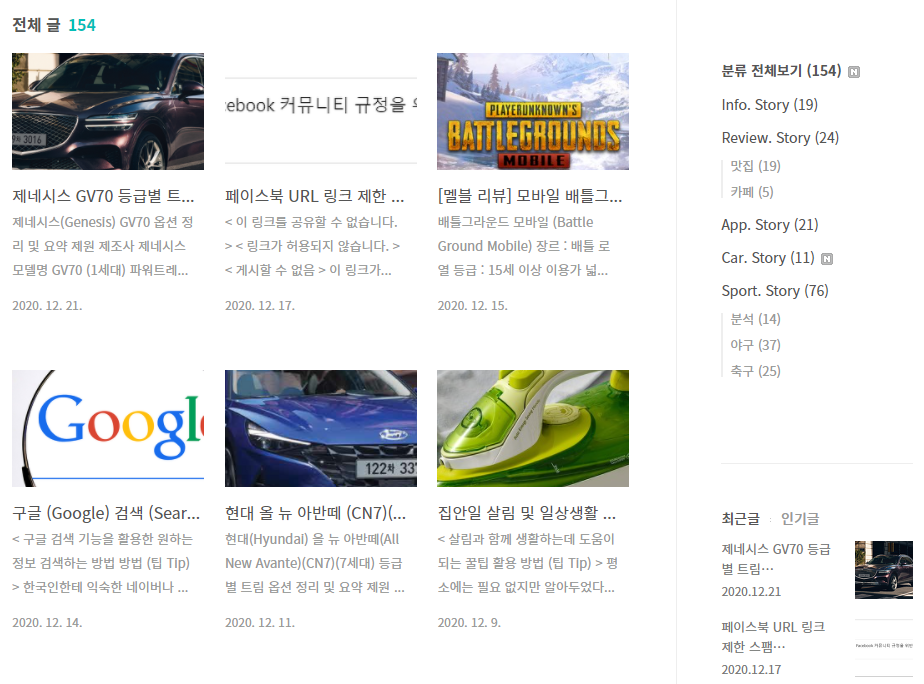The image size is (924, 684).
Task: Select the 분석 (14) subcategory
Action: coord(755,319)
